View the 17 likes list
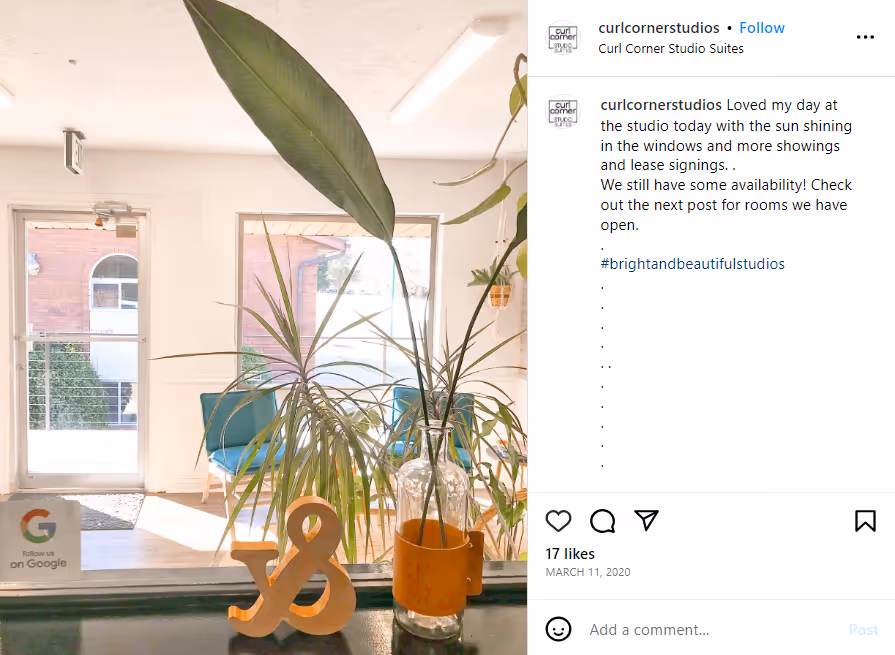Screen dimensions: 895x655 point(570,554)
